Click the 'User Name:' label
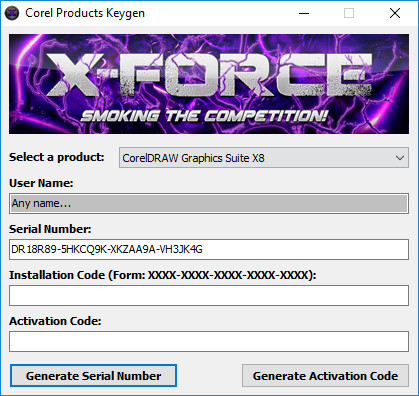 pos(41,183)
